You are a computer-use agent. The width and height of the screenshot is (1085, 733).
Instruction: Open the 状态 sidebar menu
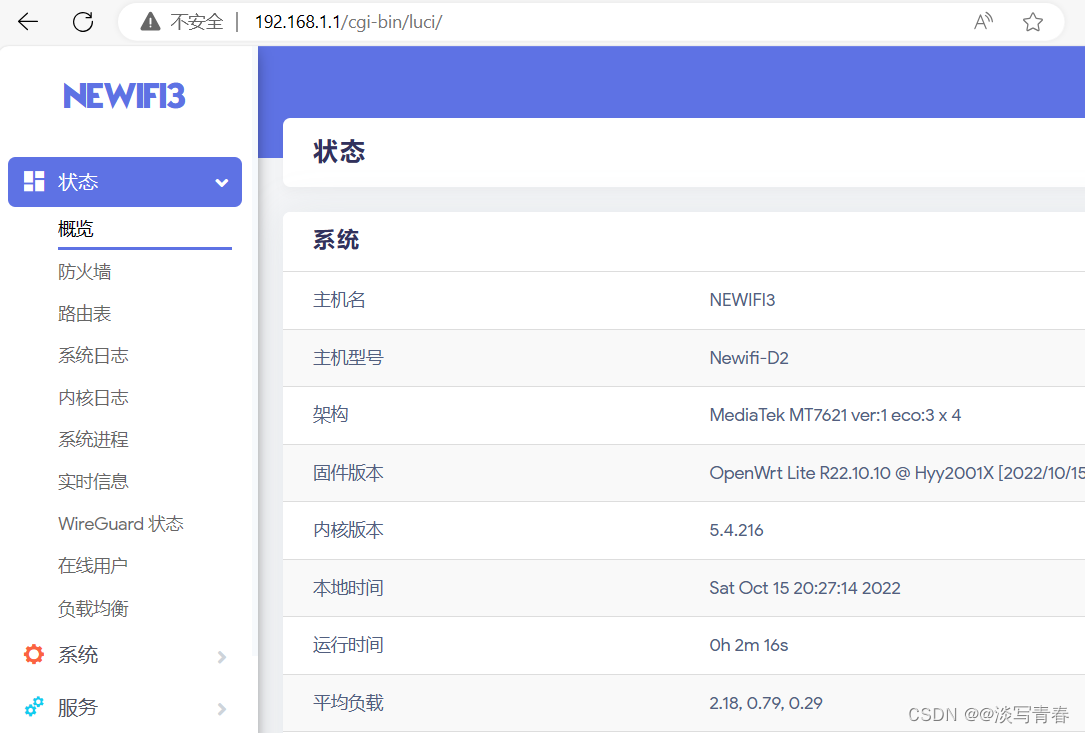pyautogui.click(x=125, y=182)
